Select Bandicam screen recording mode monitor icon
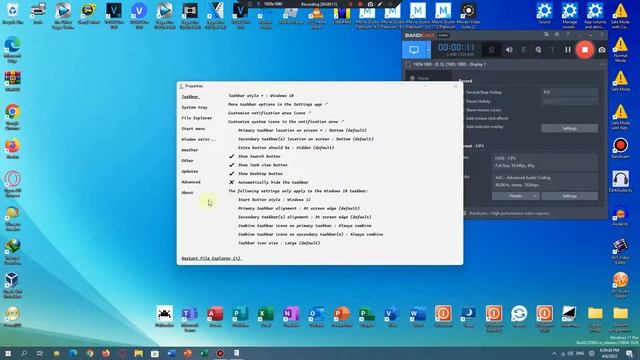This screenshot has height=360, width=640. 414,50
